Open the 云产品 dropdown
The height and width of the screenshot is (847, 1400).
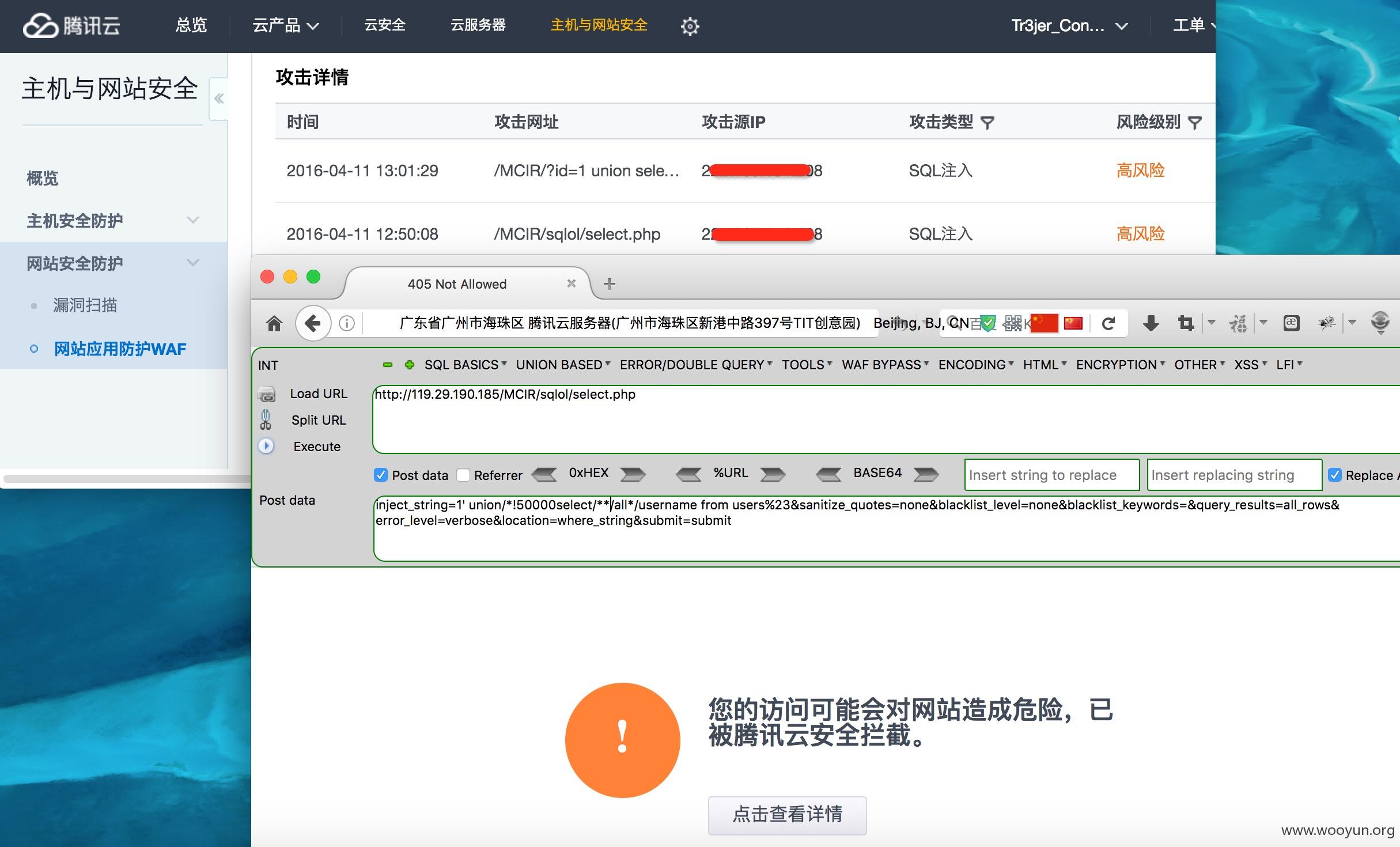tap(286, 25)
